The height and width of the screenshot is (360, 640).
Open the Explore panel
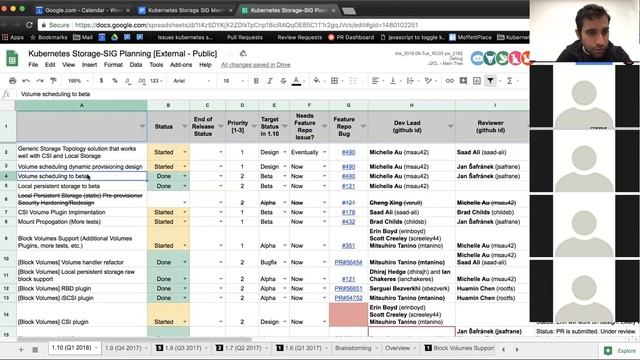coord(620,351)
